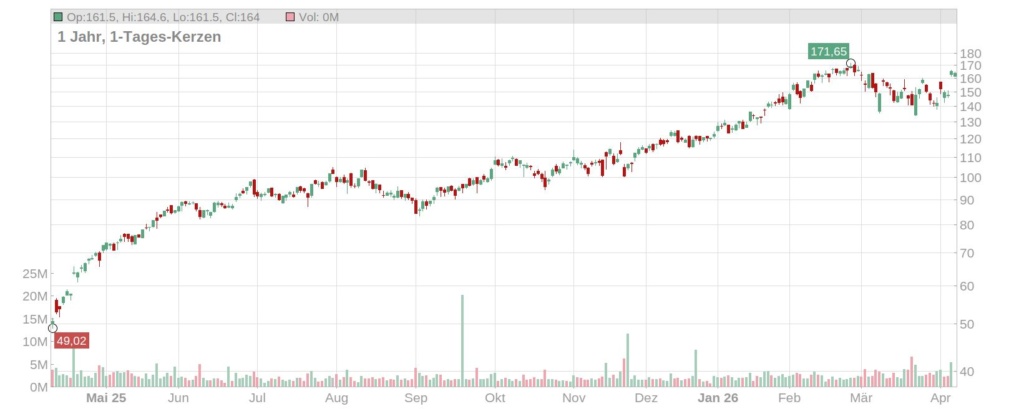Click the 100 value on the price axis
The image size is (1024, 409).
[x=970, y=178]
